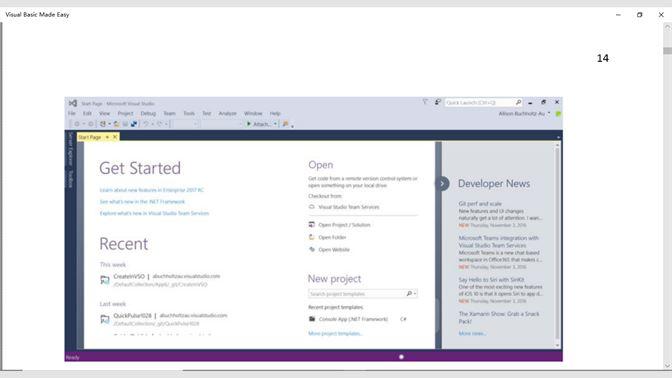Expand the Undo history dropdown arrow
672x378 pixels.
click(x=152, y=124)
